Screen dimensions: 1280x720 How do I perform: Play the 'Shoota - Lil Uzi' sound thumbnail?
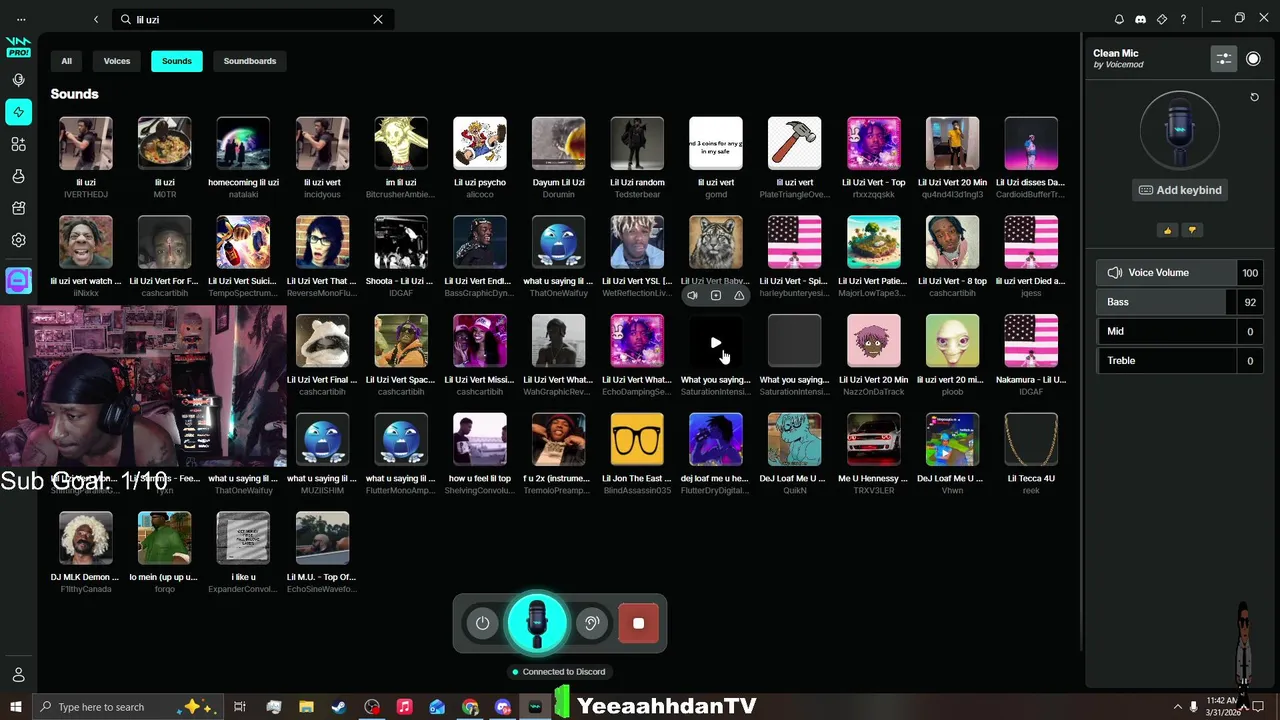tap(401, 243)
